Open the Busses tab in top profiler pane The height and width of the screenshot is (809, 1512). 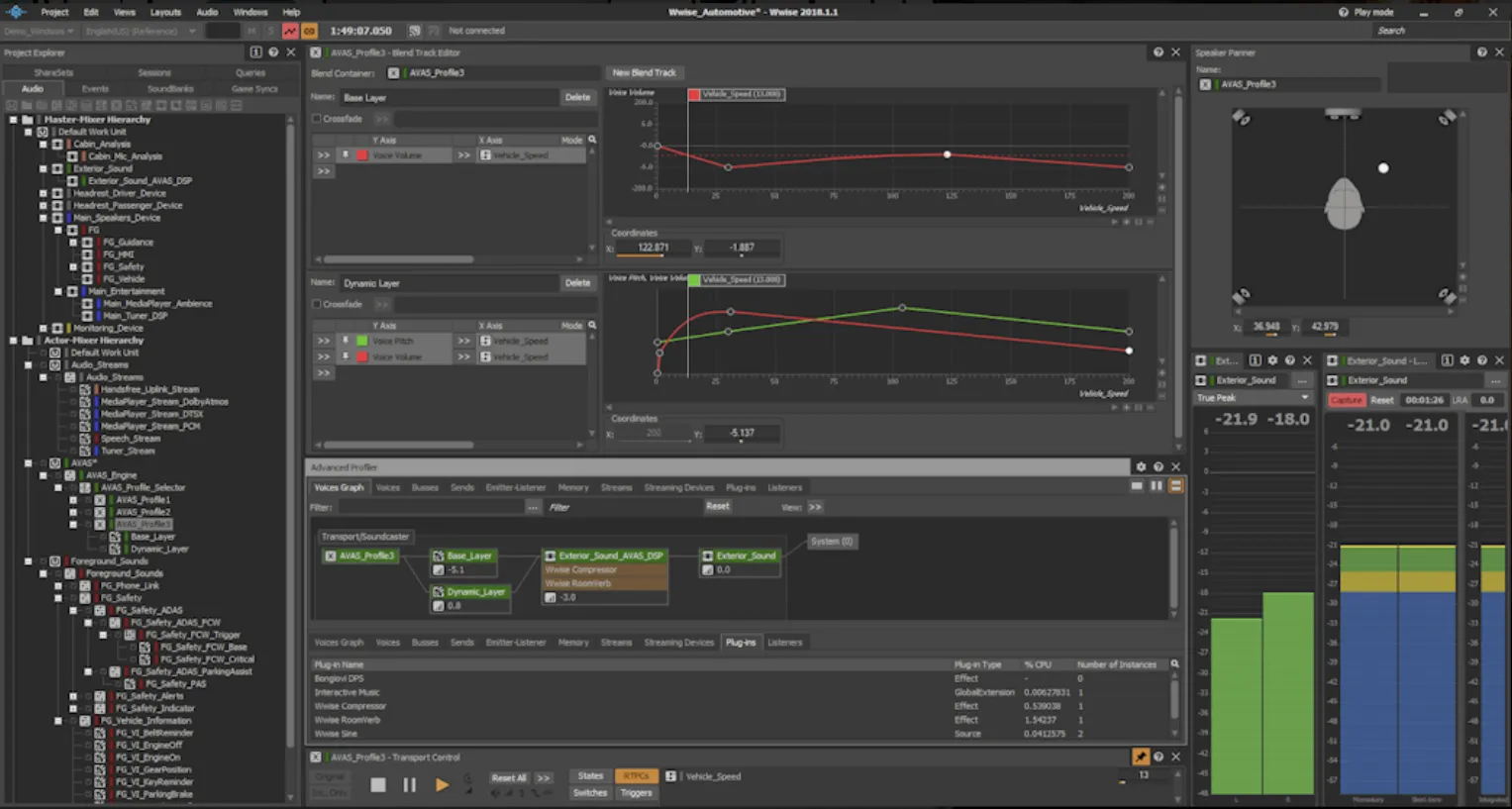(425, 487)
